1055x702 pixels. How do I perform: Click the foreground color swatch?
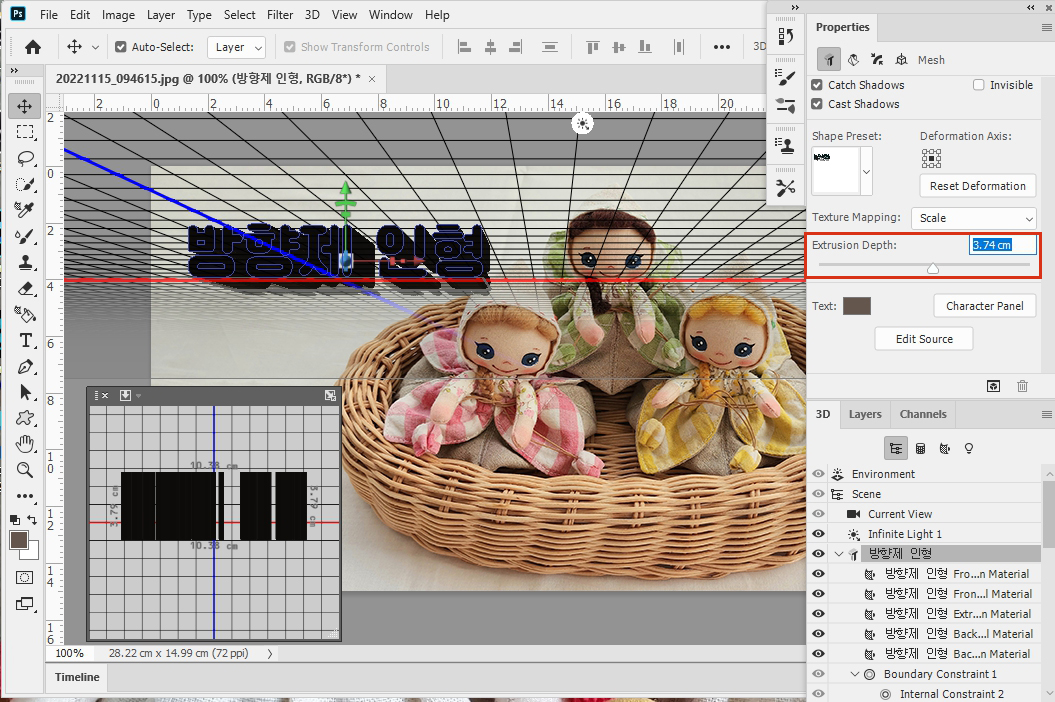click(x=19, y=540)
